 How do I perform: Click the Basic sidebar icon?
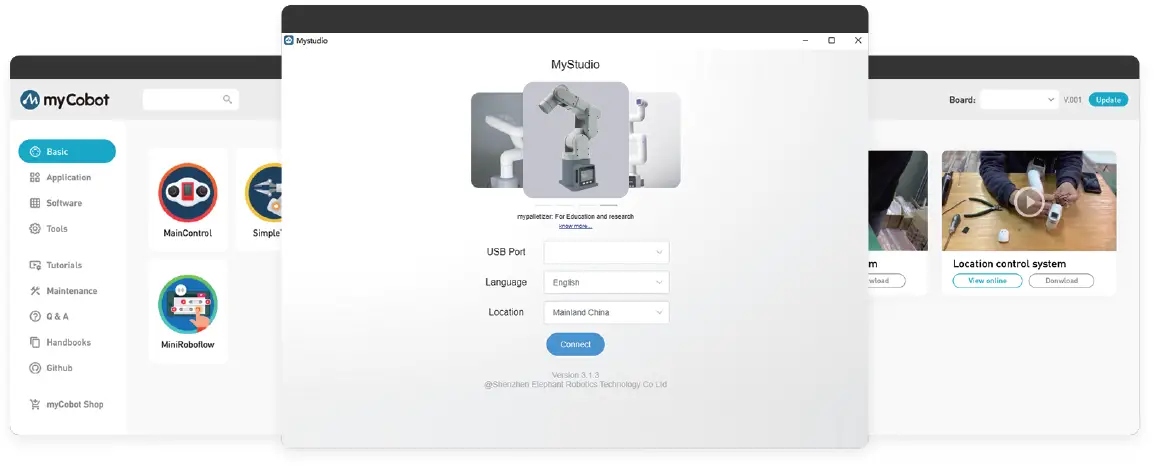[x=34, y=152]
